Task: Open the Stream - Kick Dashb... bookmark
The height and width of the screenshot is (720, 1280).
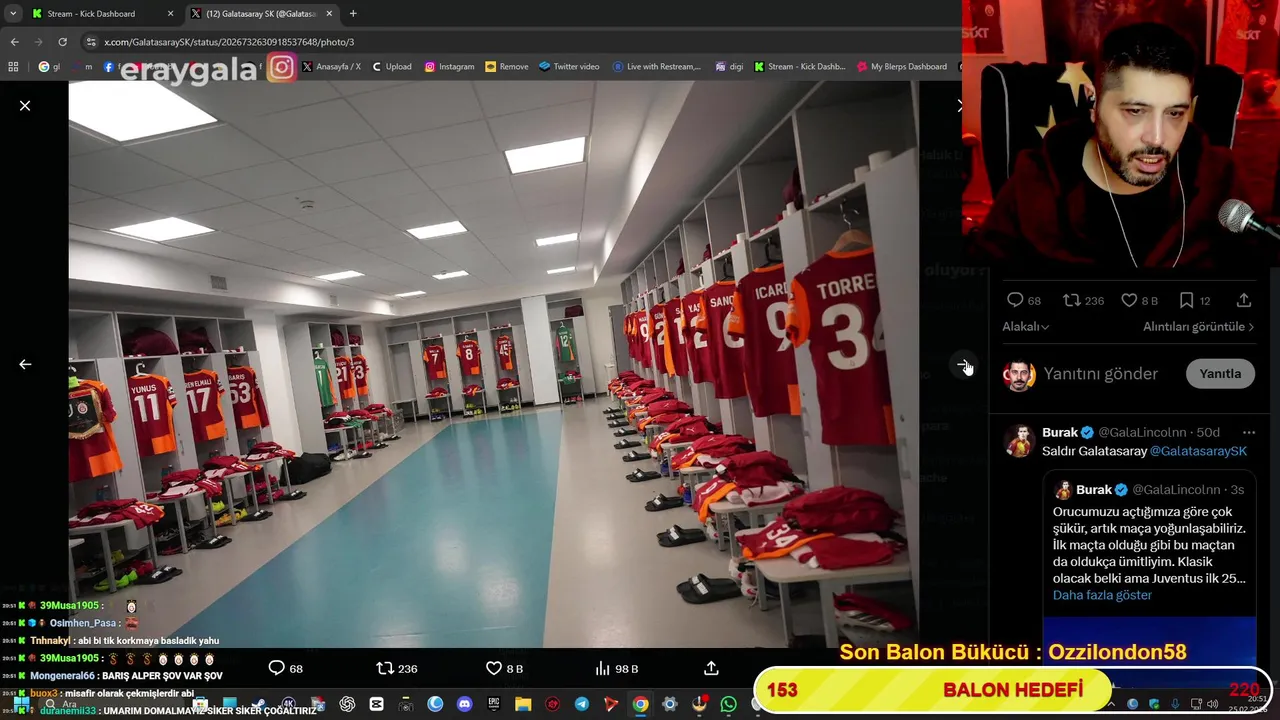Action: pos(800,67)
